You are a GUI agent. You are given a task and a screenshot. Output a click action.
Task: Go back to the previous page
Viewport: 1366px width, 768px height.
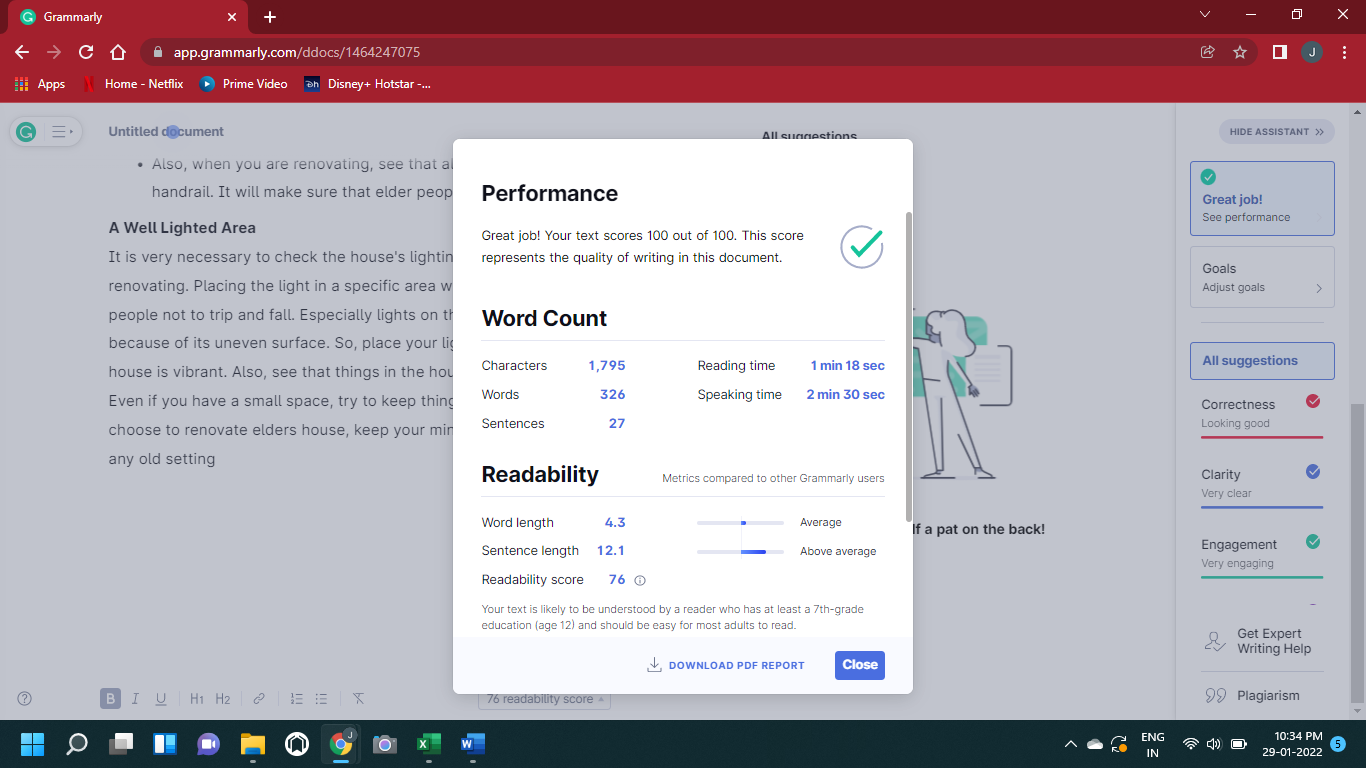[x=22, y=52]
